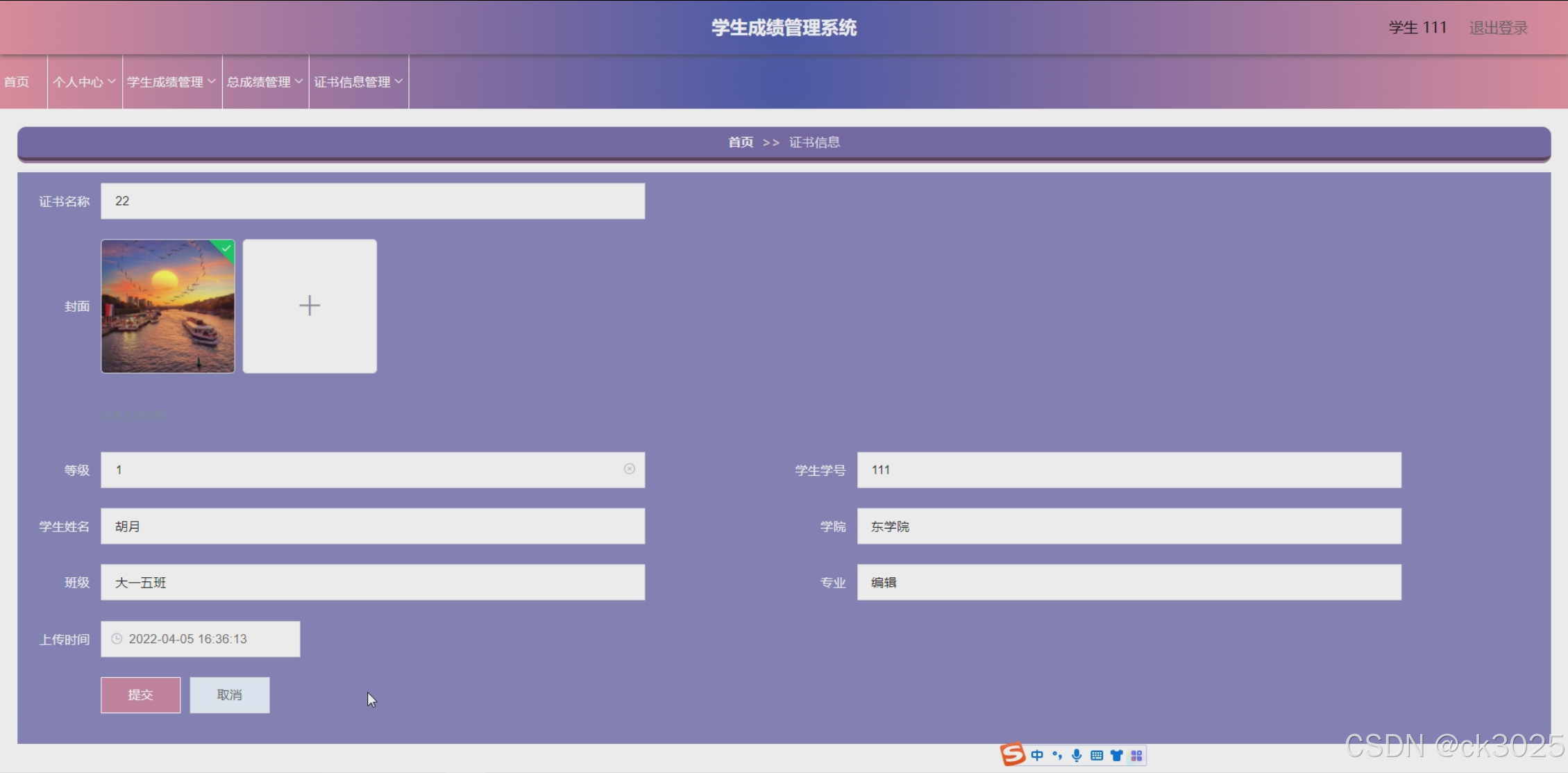This screenshot has width=1568, height=773.
Task: Clear the 等级 field with the X icon
Action: (629, 469)
